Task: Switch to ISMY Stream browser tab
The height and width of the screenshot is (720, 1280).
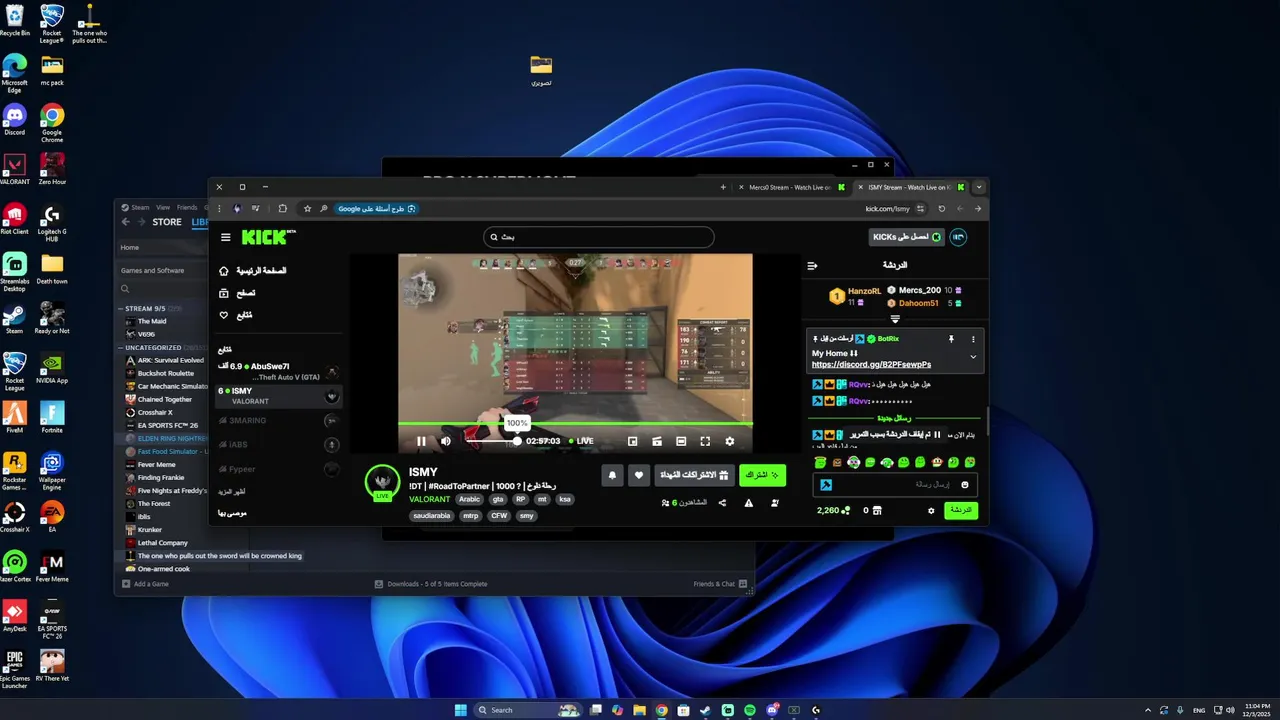Action: click(x=911, y=187)
